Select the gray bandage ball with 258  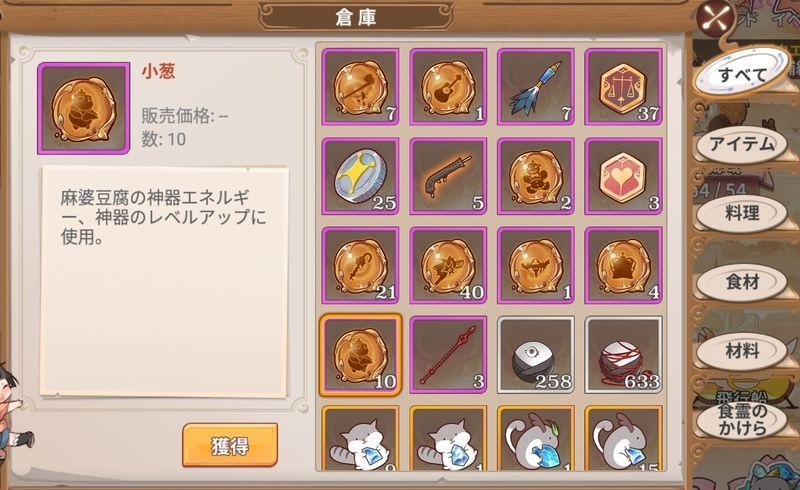click(536, 355)
